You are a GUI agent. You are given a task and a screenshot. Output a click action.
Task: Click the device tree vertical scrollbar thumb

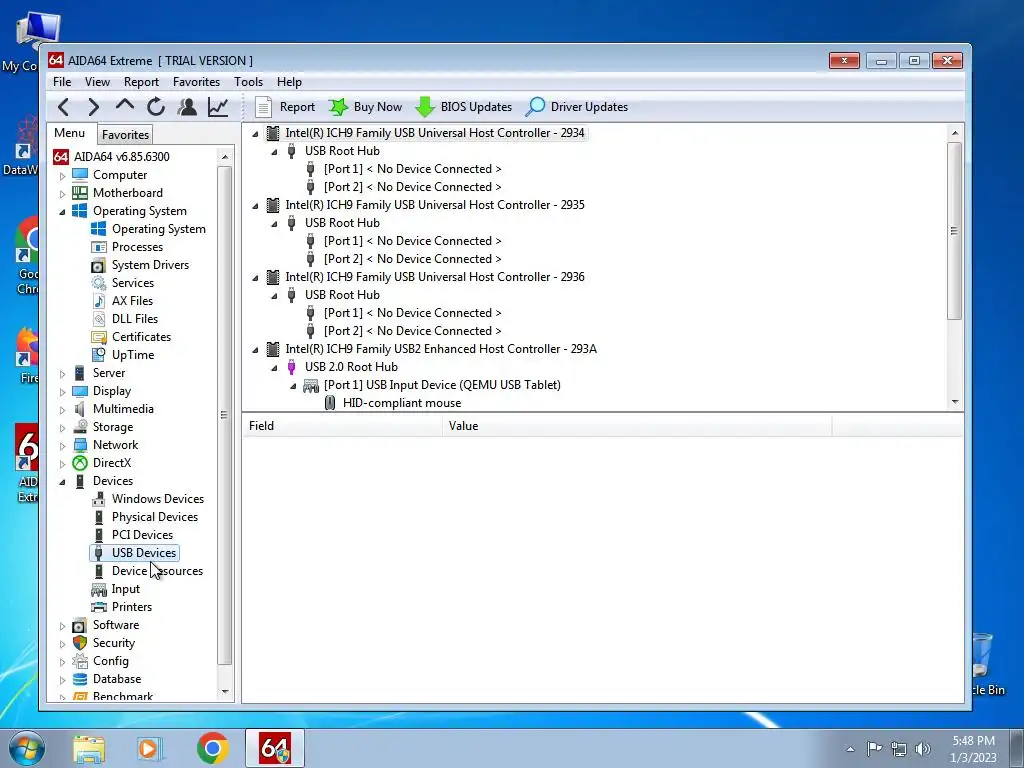pyautogui.click(x=954, y=231)
